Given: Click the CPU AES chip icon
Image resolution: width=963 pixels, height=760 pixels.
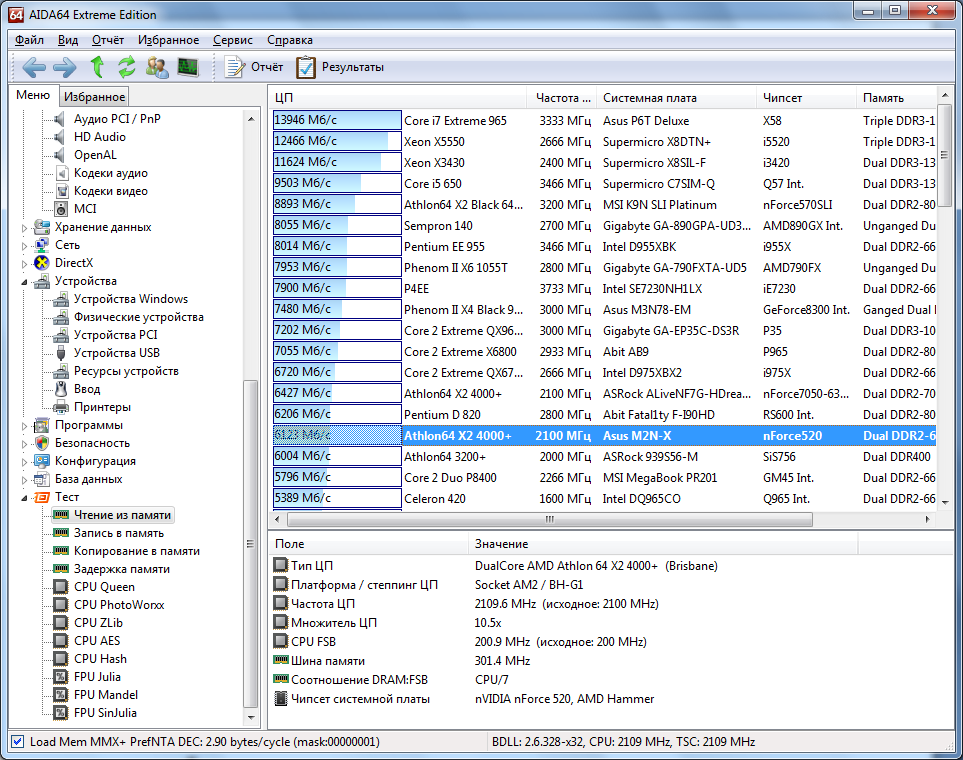Looking at the screenshot, I should pyautogui.click(x=61, y=641).
